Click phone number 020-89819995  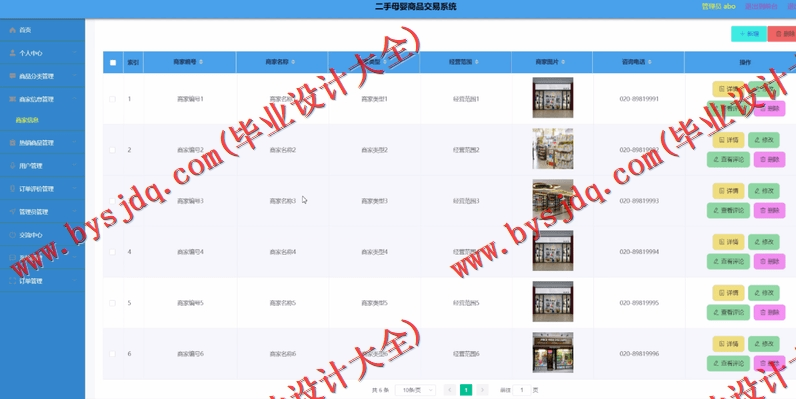tap(639, 303)
